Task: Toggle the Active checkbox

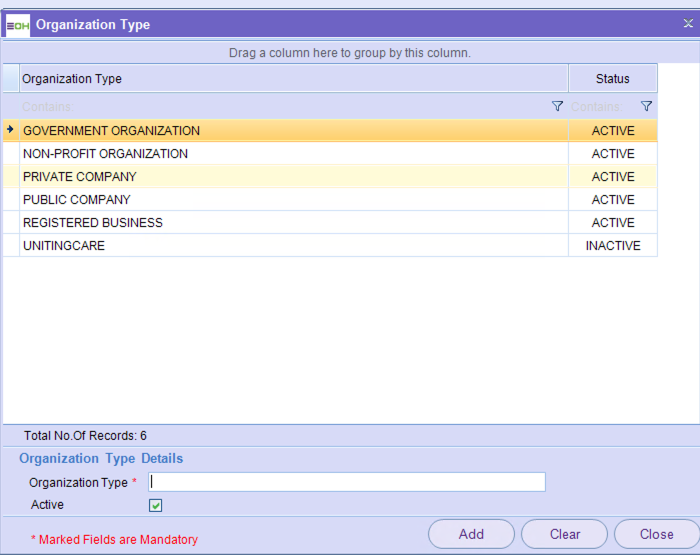Action: point(155,505)
